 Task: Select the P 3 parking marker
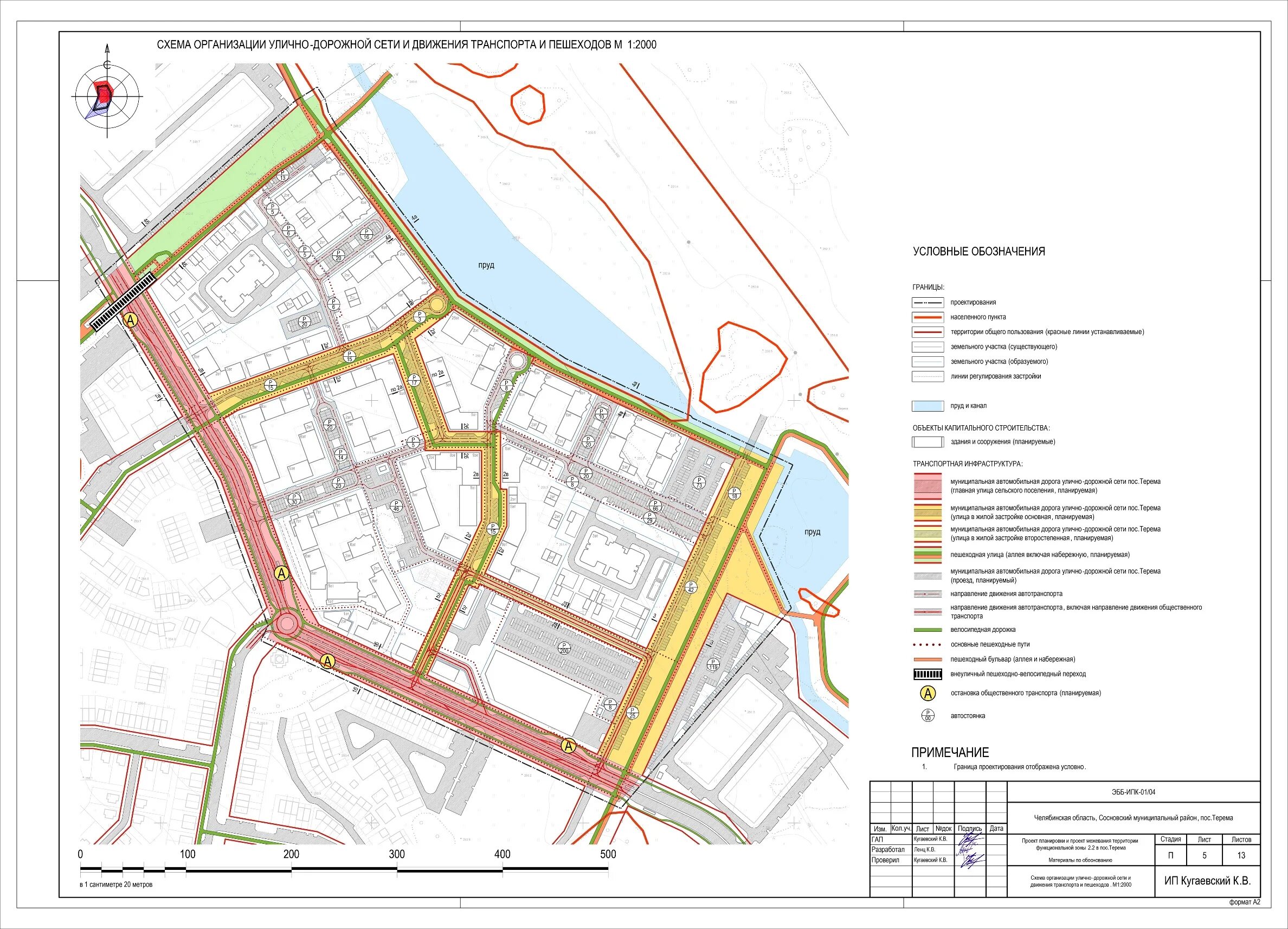click(420, 317)
